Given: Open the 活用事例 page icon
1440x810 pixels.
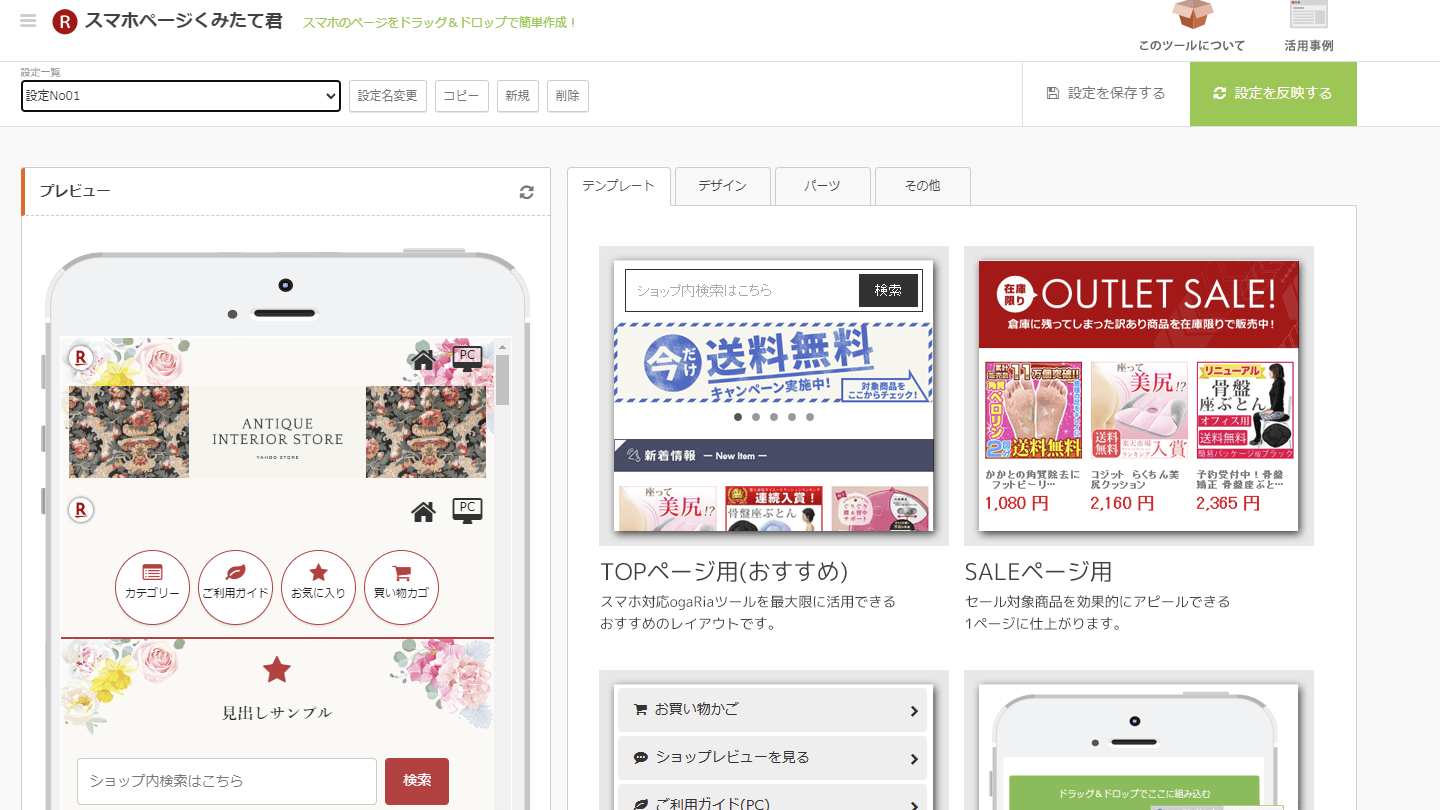Looking at the screenshot, I should (x=1308, y=15).
